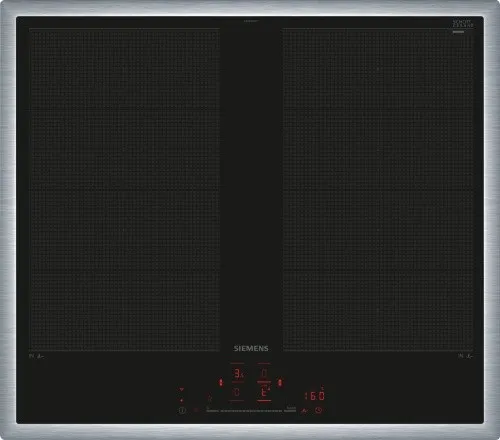The width and height of the screenshot is (500, 440).
Task: Click the SIEMENS logo
Action: click(x=251, y=348)
